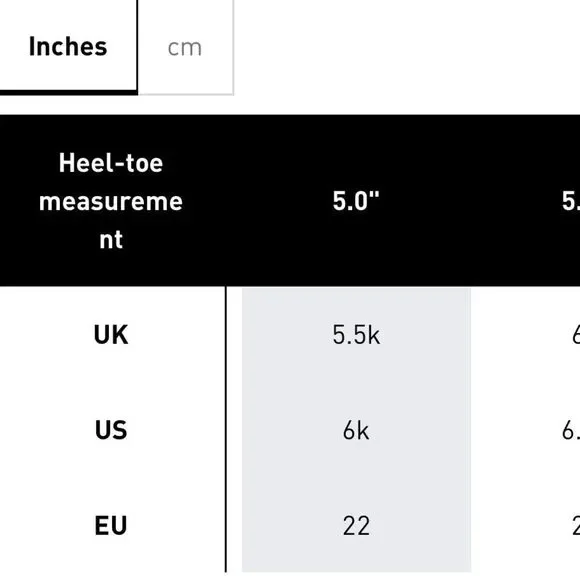The height and width of the screenshot is (580, 580).
Task: Switch to the cm unit tab
Action: click(185, 47)
